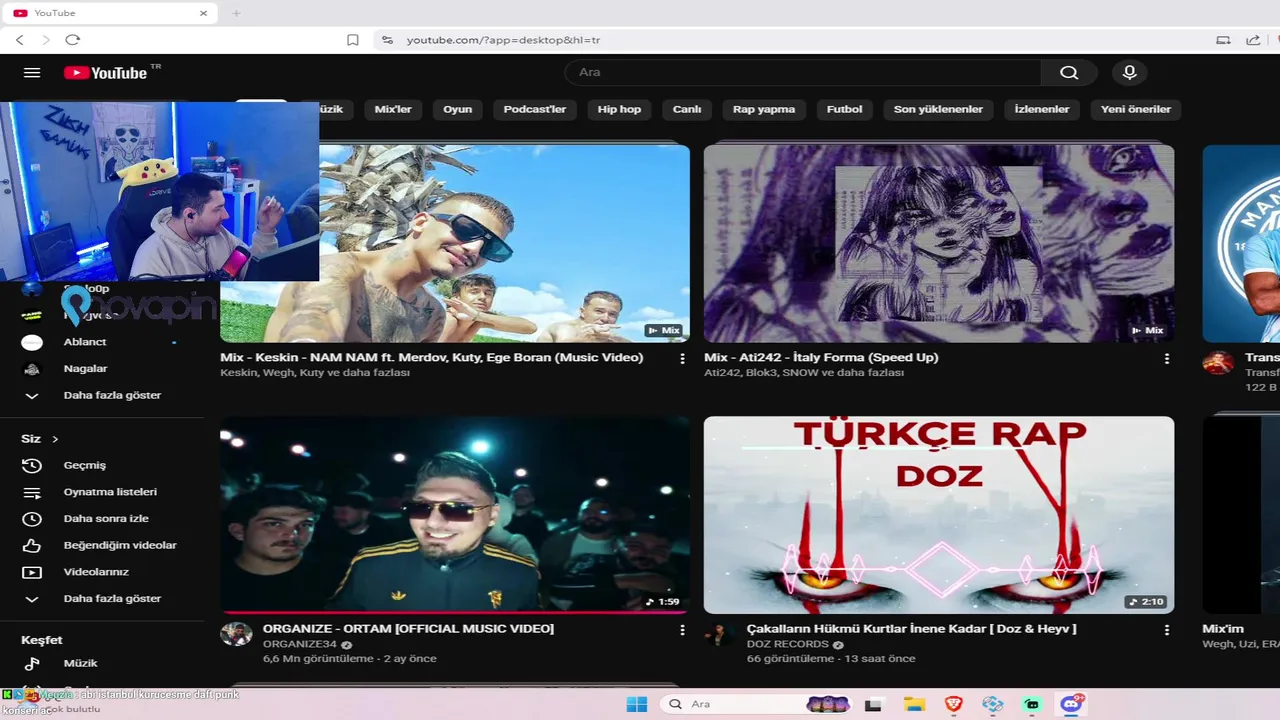Open Çakalların Hükmü Kurtlar İnene Kadar title
Screen dimensions: 1280x720
tap(911, 628)
